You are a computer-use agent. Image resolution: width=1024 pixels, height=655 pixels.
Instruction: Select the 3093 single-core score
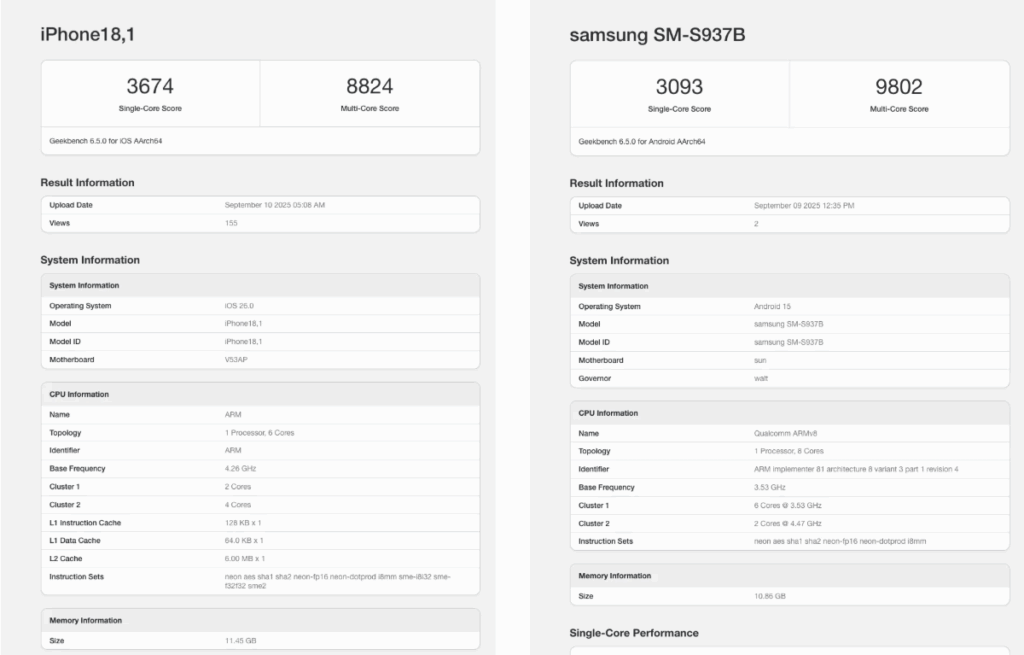(679, 87)
